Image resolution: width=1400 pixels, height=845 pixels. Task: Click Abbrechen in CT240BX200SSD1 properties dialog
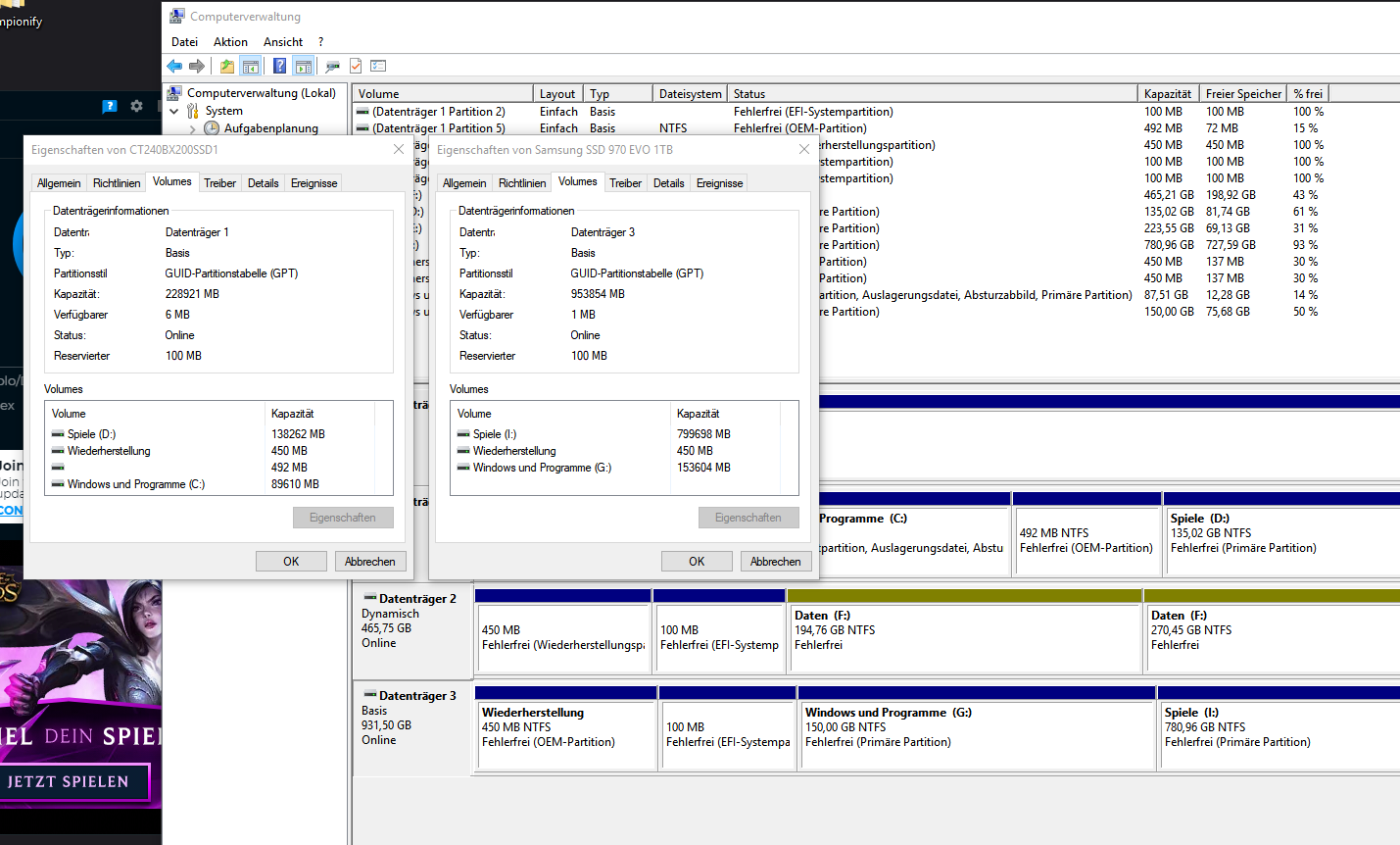369,561
